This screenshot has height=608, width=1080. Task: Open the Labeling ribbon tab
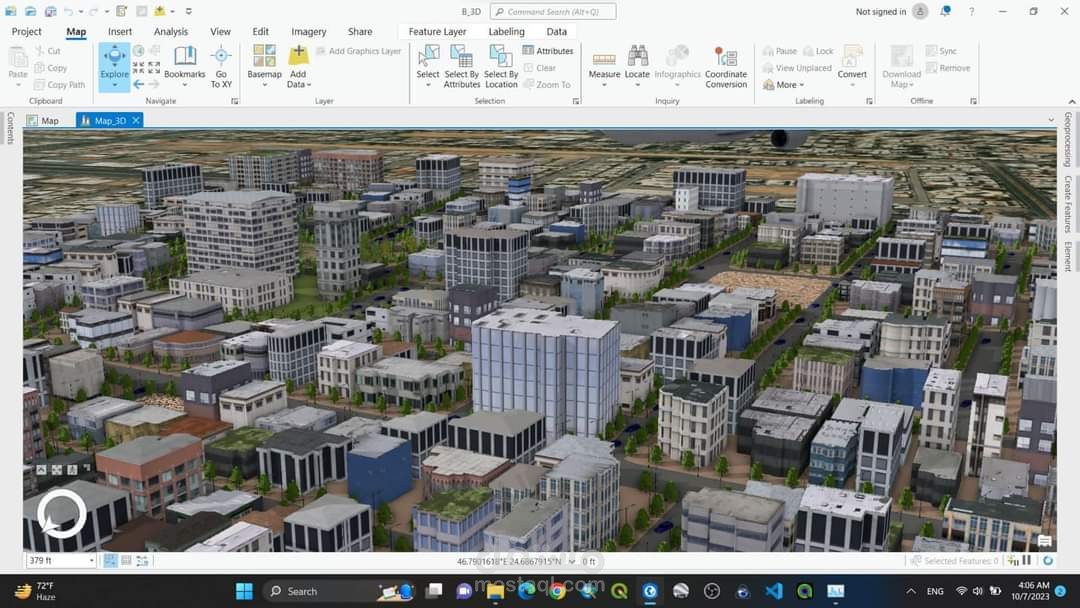[506, 32]
